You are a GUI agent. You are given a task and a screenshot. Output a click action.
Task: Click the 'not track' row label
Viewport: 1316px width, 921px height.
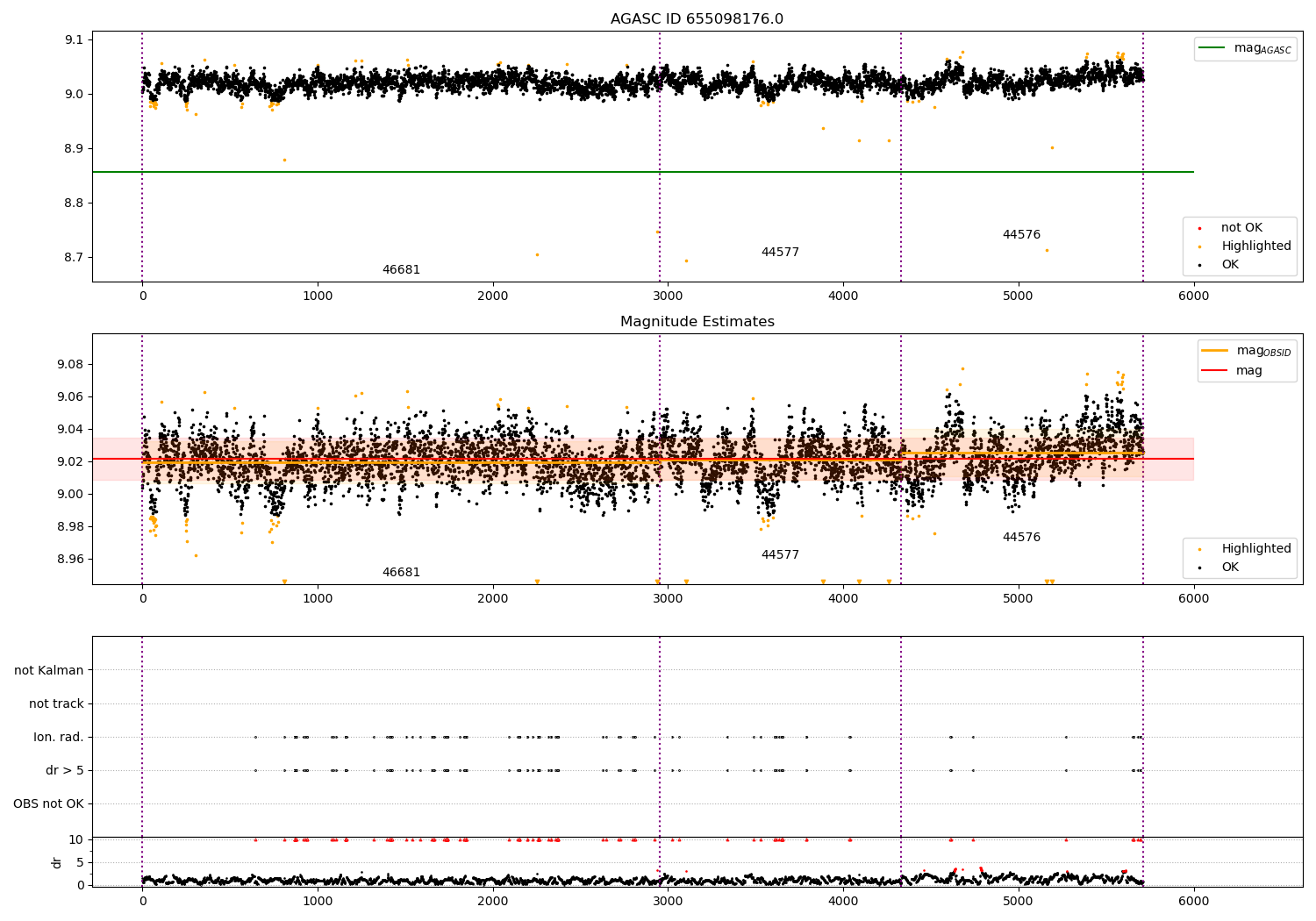point(56,704)
